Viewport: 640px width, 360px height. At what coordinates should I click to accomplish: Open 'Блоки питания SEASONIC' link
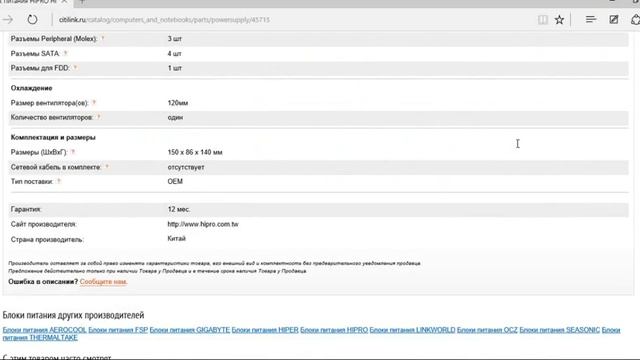click(x=560, y=330)
